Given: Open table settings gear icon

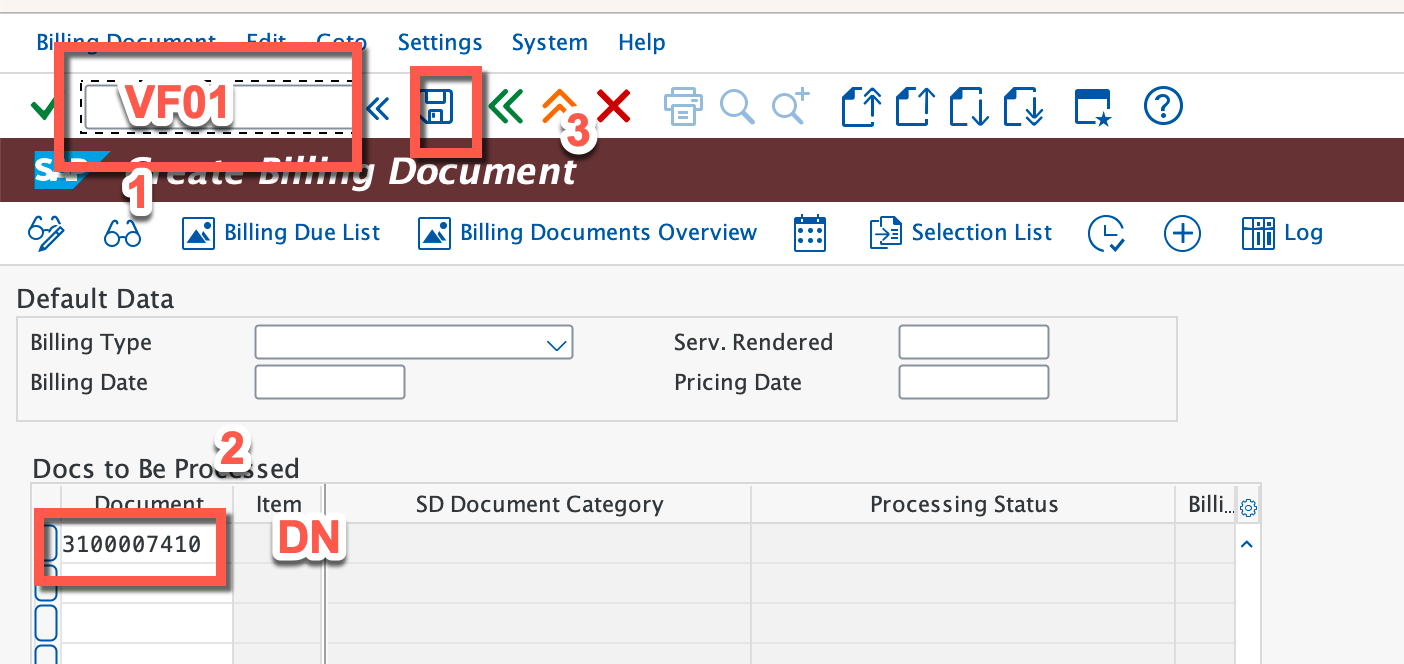Looking at the screenshot, I should (1248, 508).
